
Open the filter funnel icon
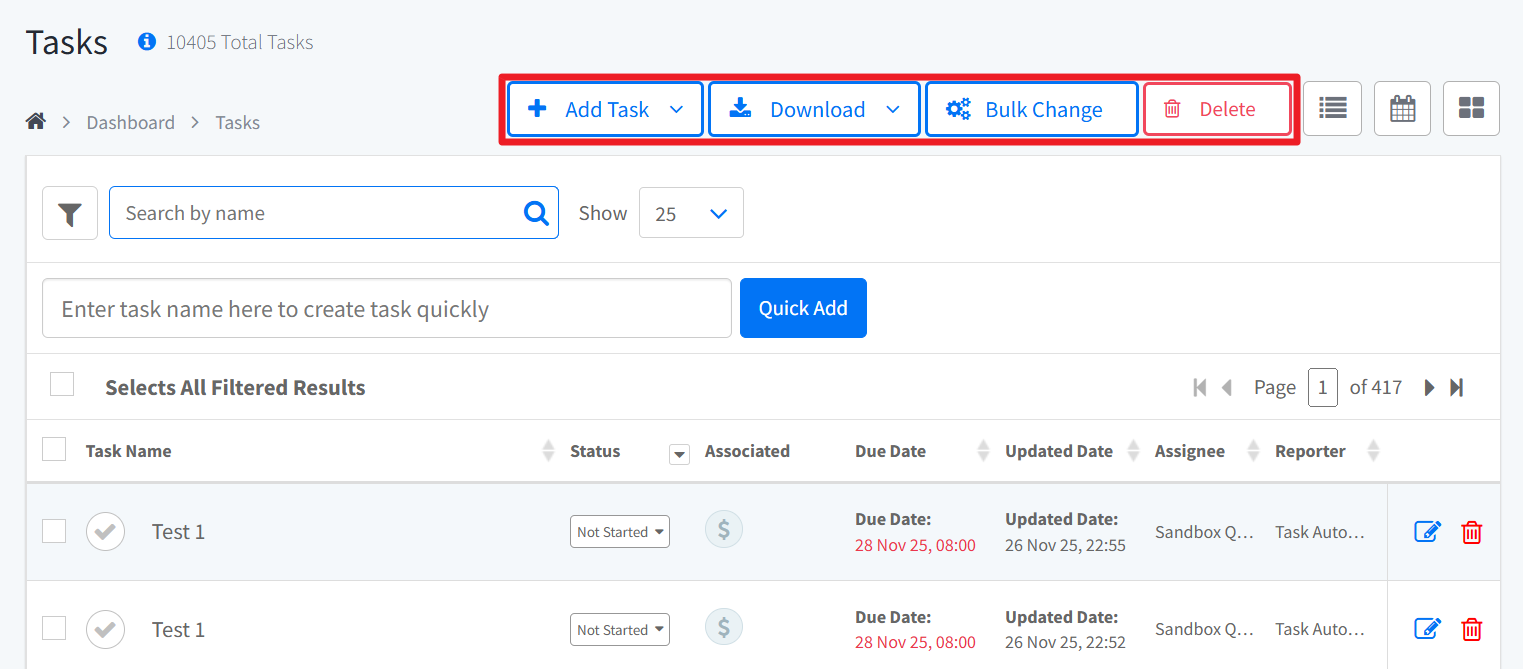(69, 213)
